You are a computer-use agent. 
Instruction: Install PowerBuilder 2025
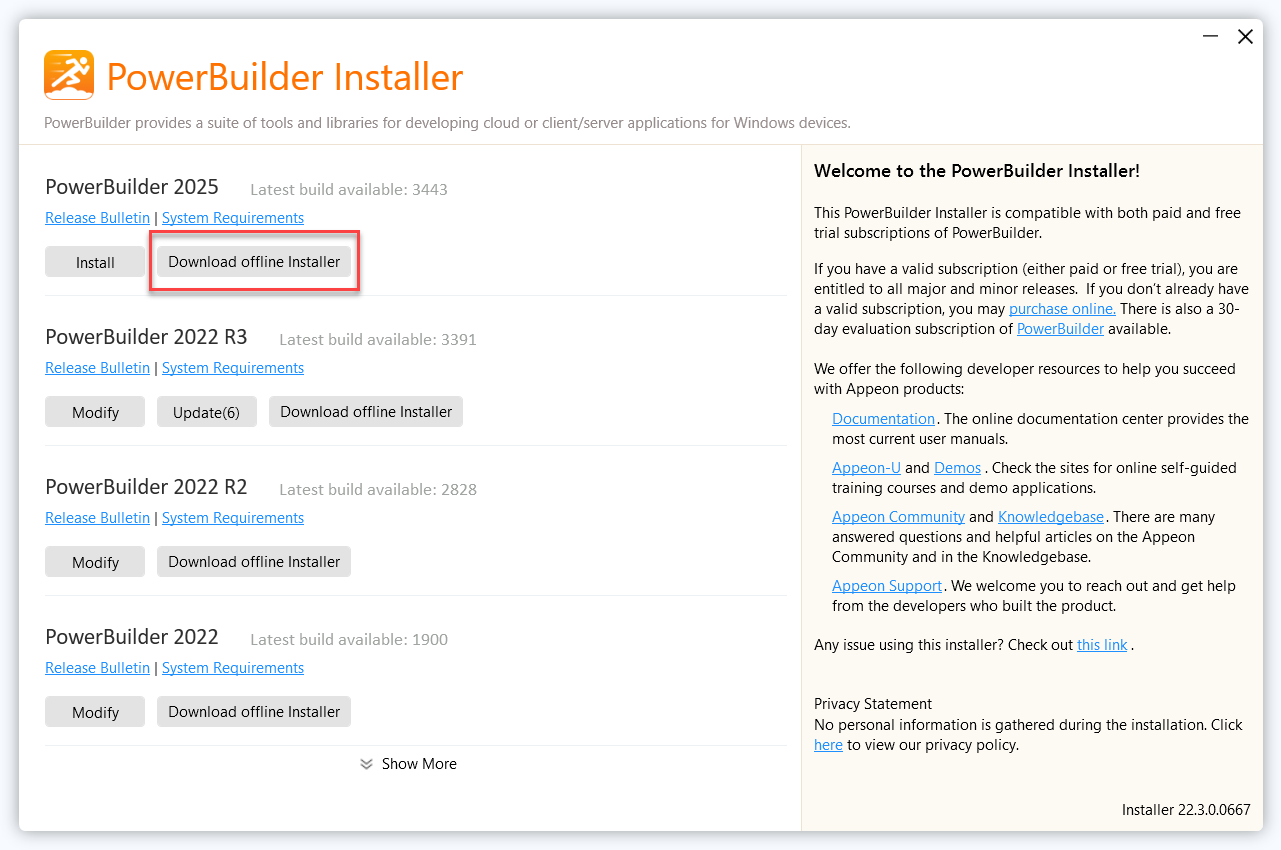pos(95,262)
